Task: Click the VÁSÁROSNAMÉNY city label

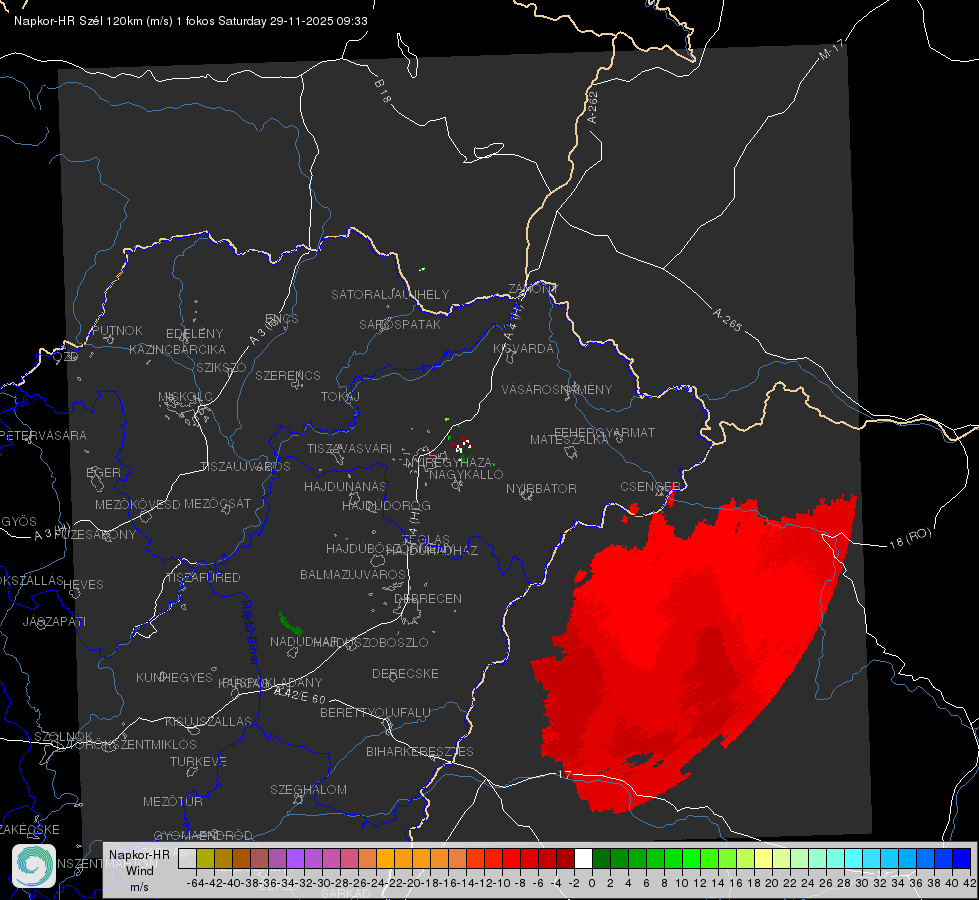Action: [557, 390]
